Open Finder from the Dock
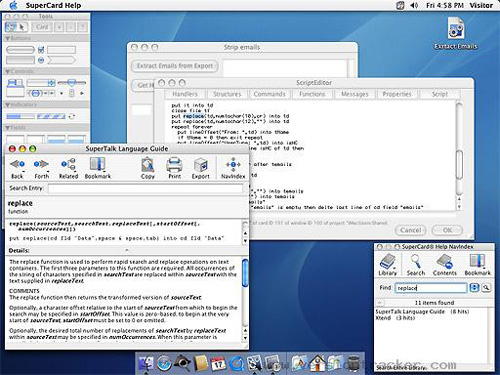 click(146, 363)
